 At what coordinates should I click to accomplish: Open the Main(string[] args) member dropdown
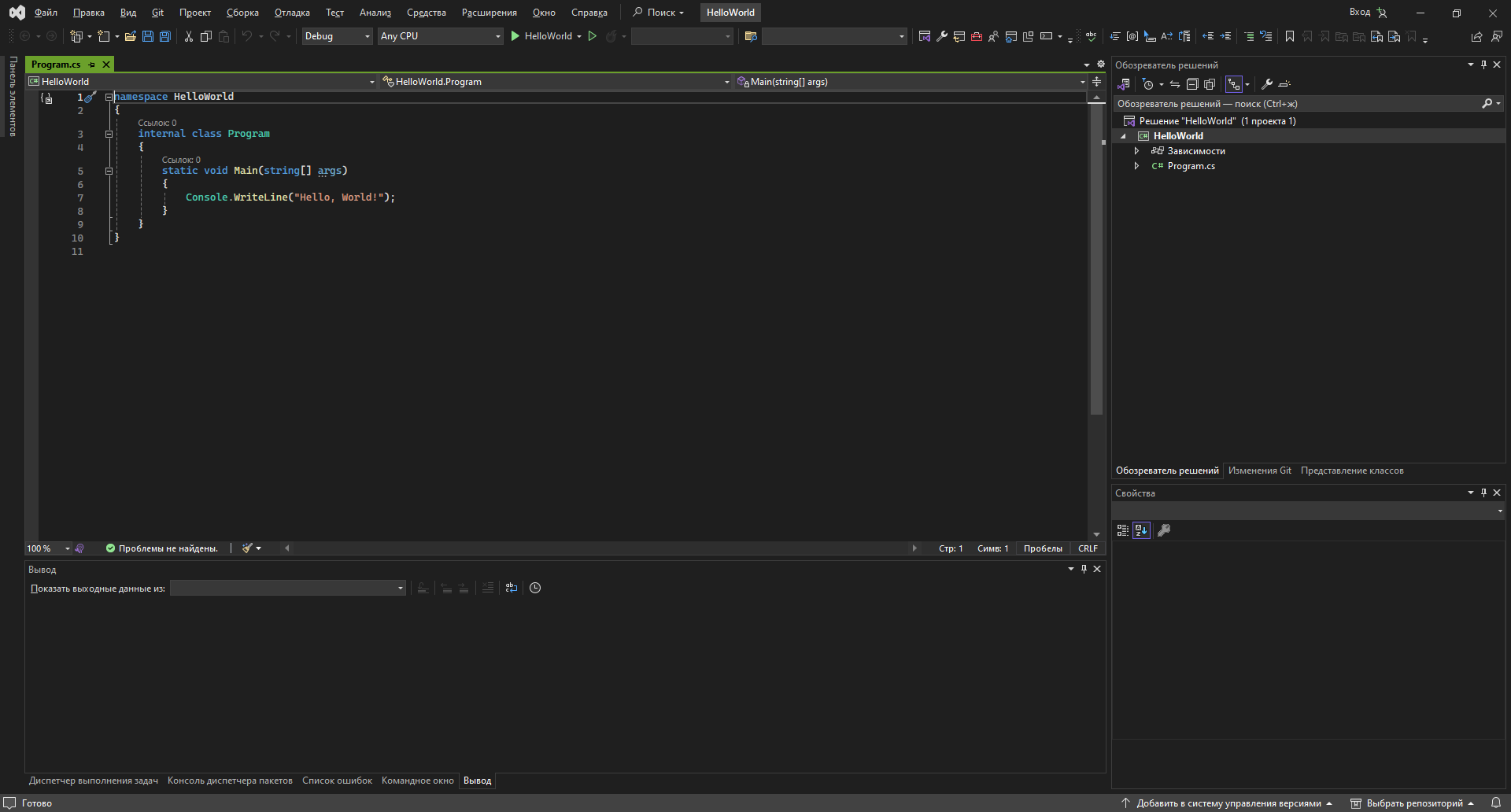[911, 82]
